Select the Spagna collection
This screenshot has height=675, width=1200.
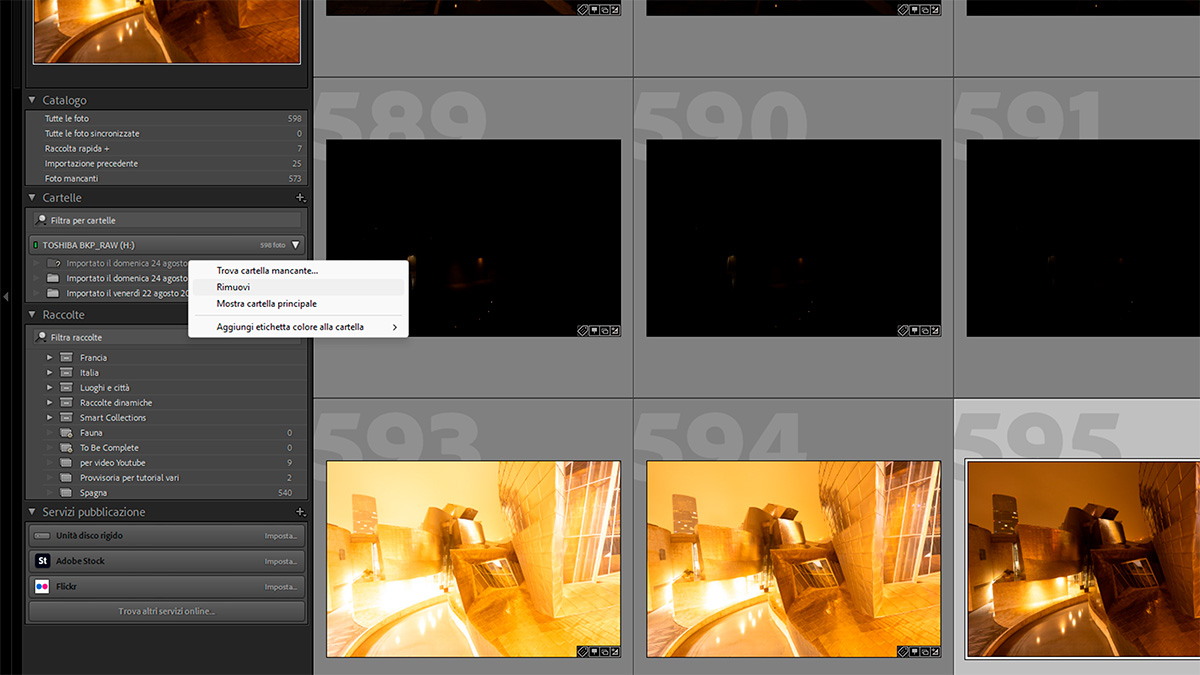(167, 492)
